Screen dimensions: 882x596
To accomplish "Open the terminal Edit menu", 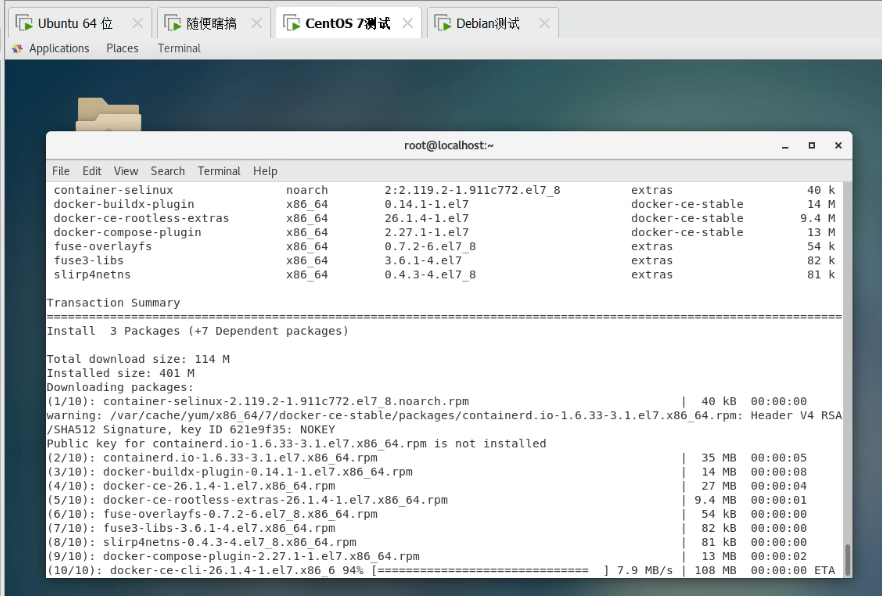I will click(92, 171).
